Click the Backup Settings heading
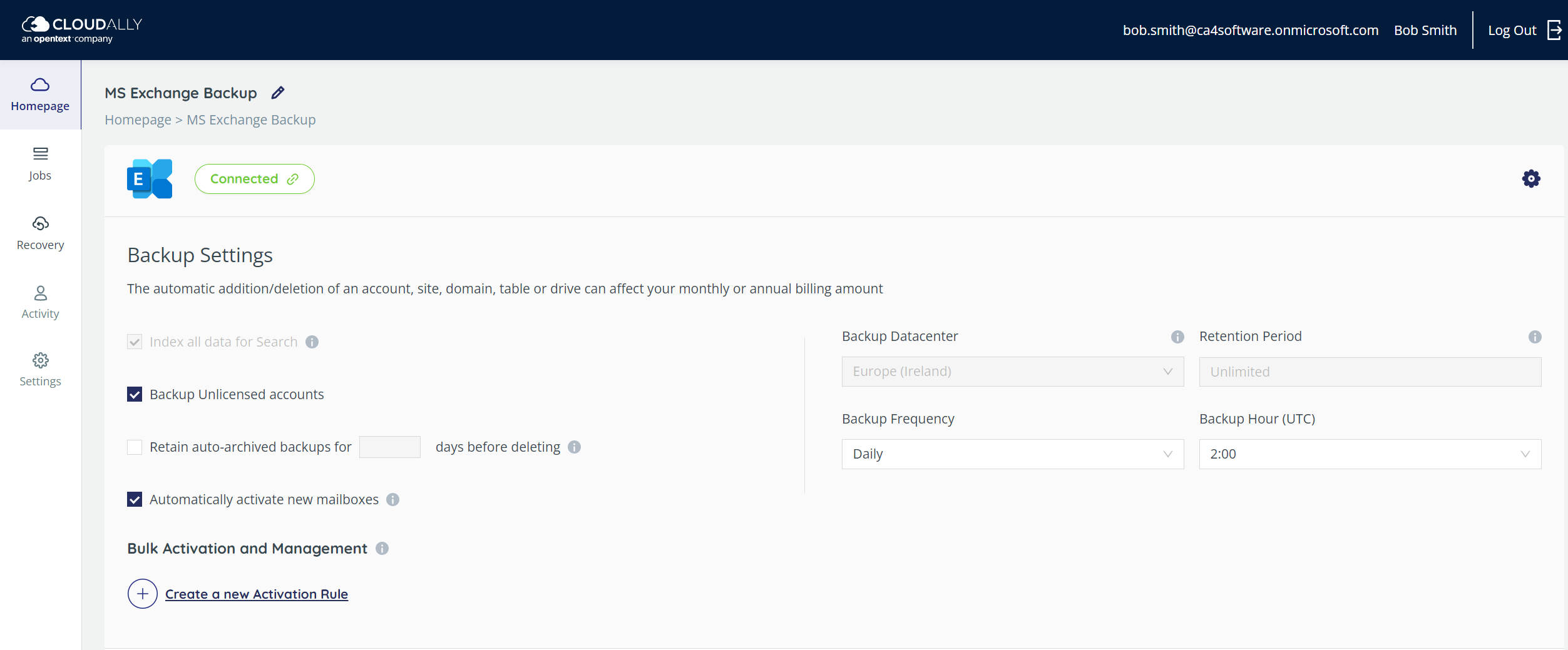Image resolution: width=1568 pixels, height=650 pixels. tap(200, 255)
